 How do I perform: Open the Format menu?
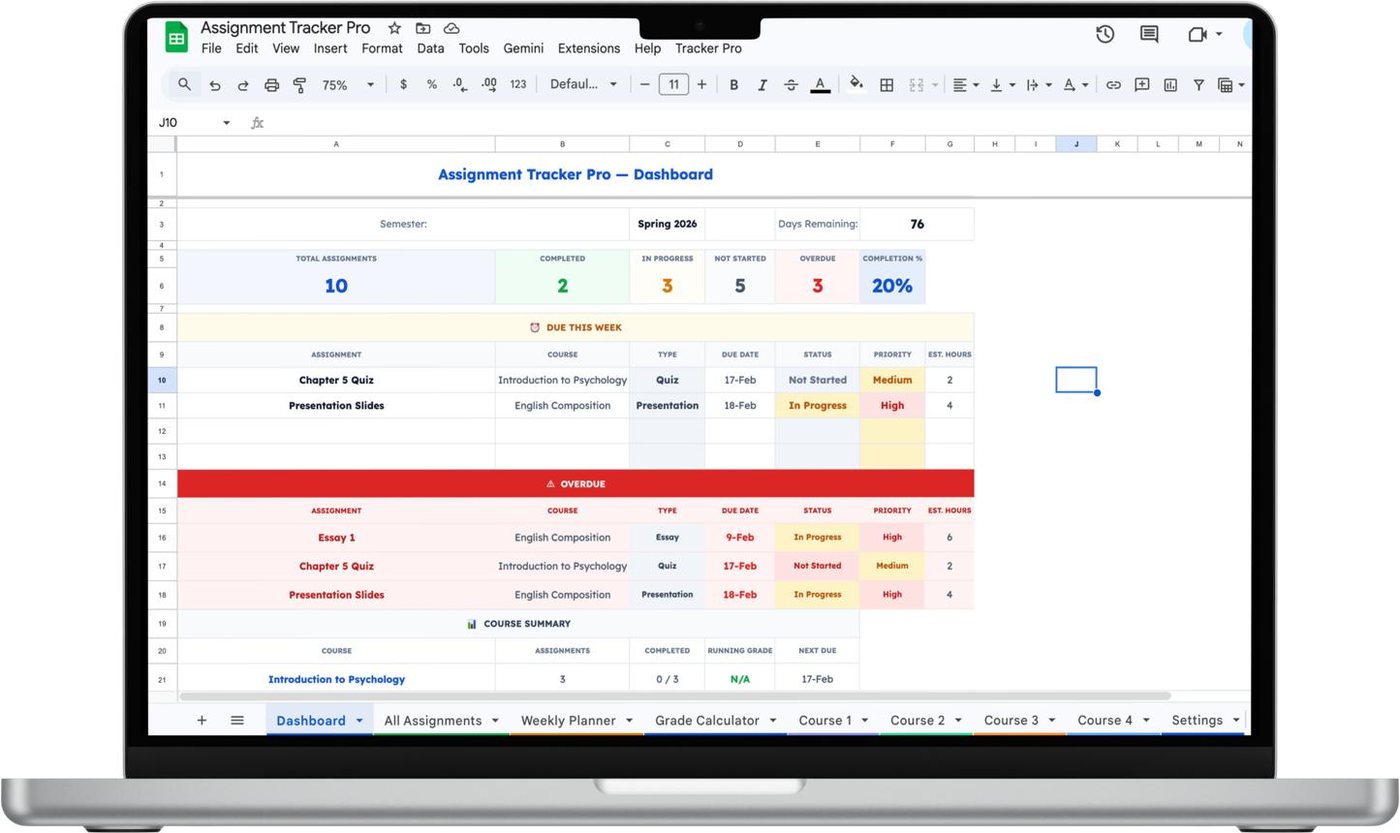[382, 48]
